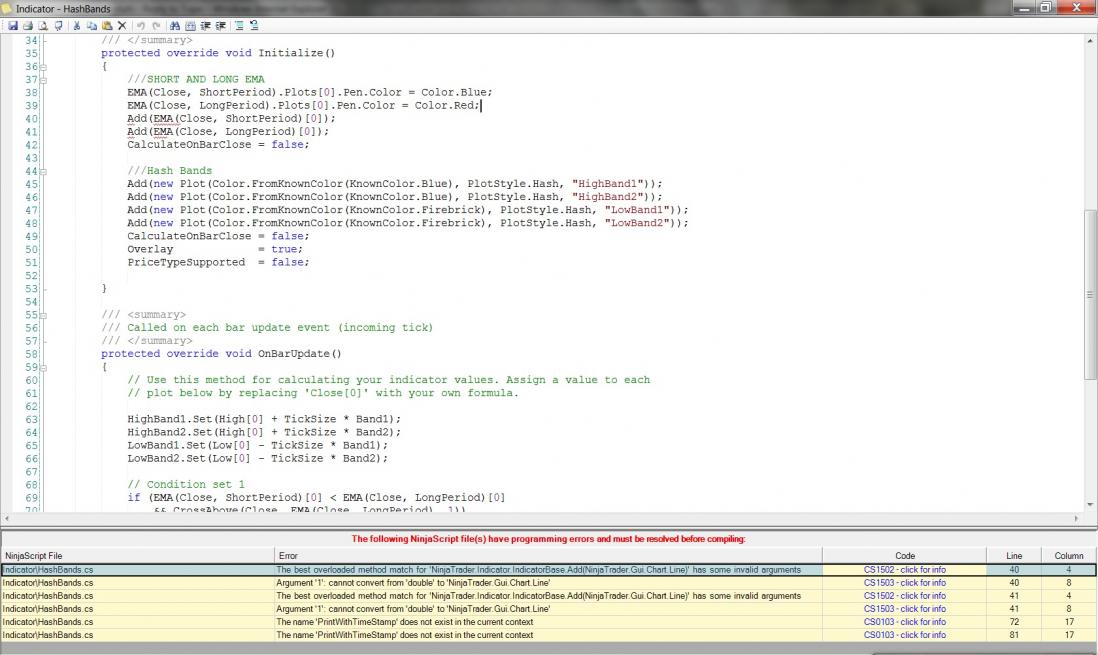Click the Print toolbar icon
This screenshot has height=655, width=1098.
click(28, 26)
